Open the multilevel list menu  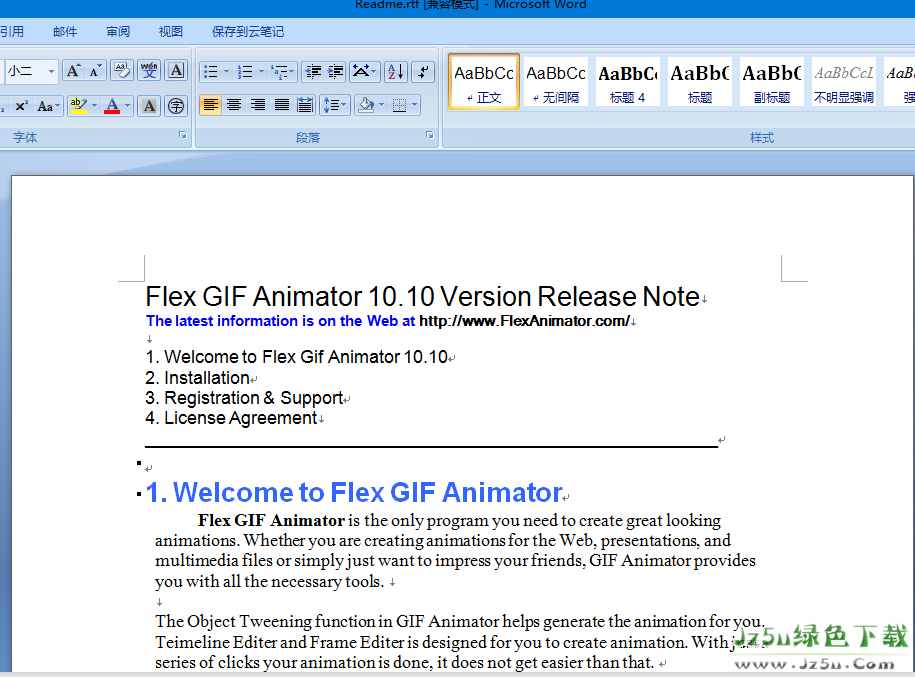[284, 72]
